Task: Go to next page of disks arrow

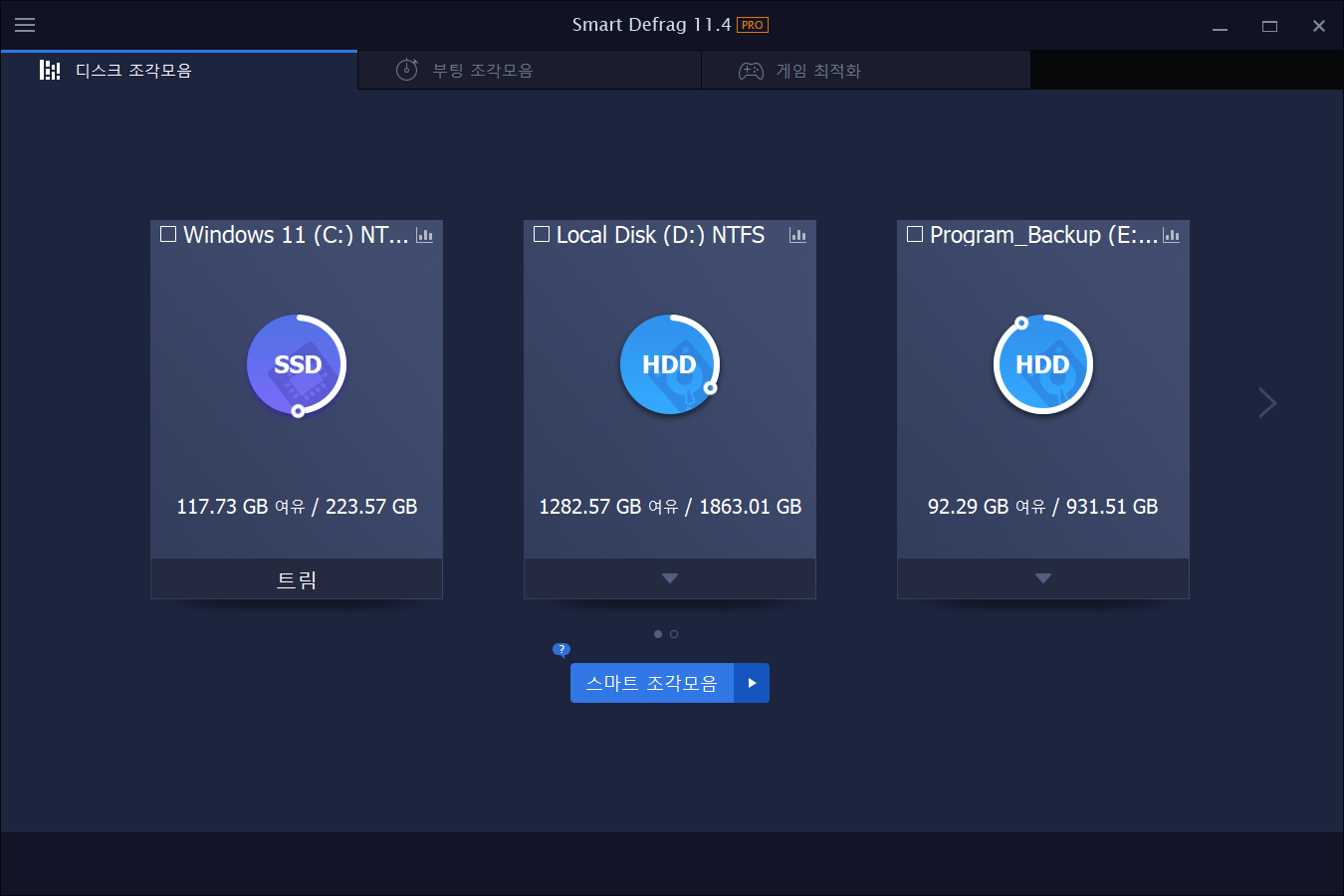Action: [1266, 402]
